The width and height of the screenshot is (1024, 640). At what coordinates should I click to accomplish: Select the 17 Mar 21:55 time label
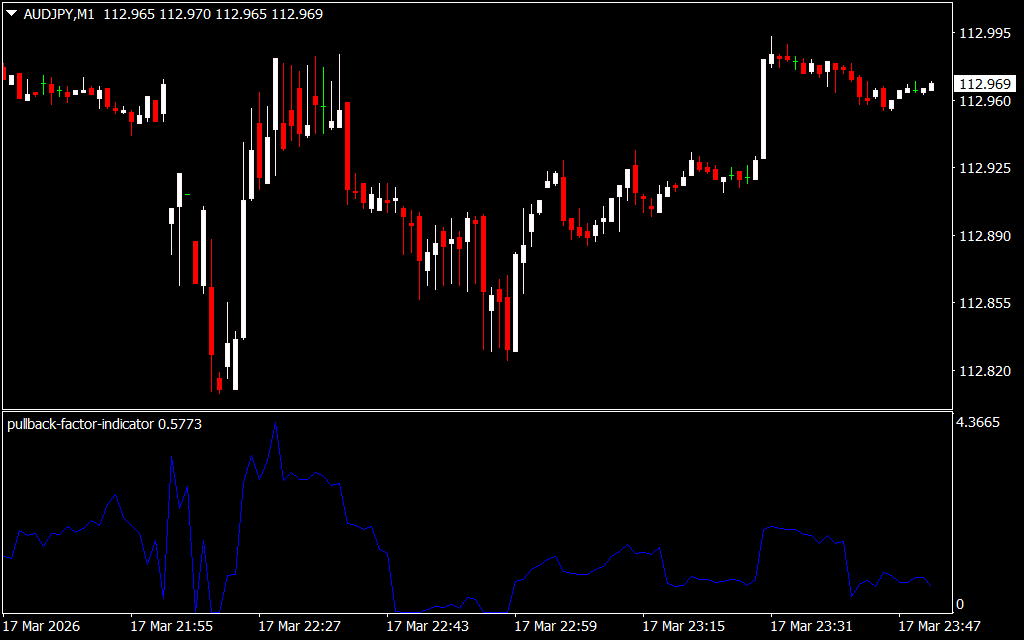[171, 626]
